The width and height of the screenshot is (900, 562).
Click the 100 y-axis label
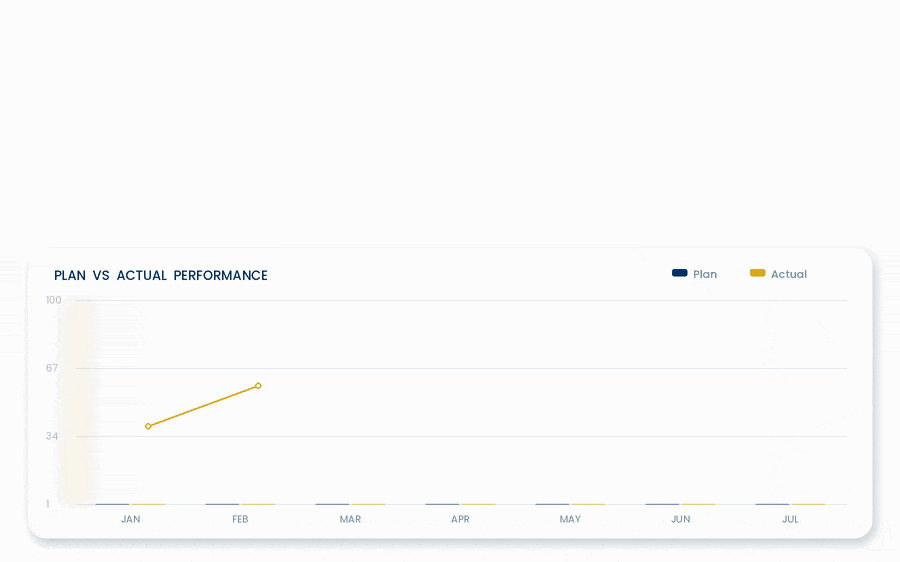click(53, 300)
